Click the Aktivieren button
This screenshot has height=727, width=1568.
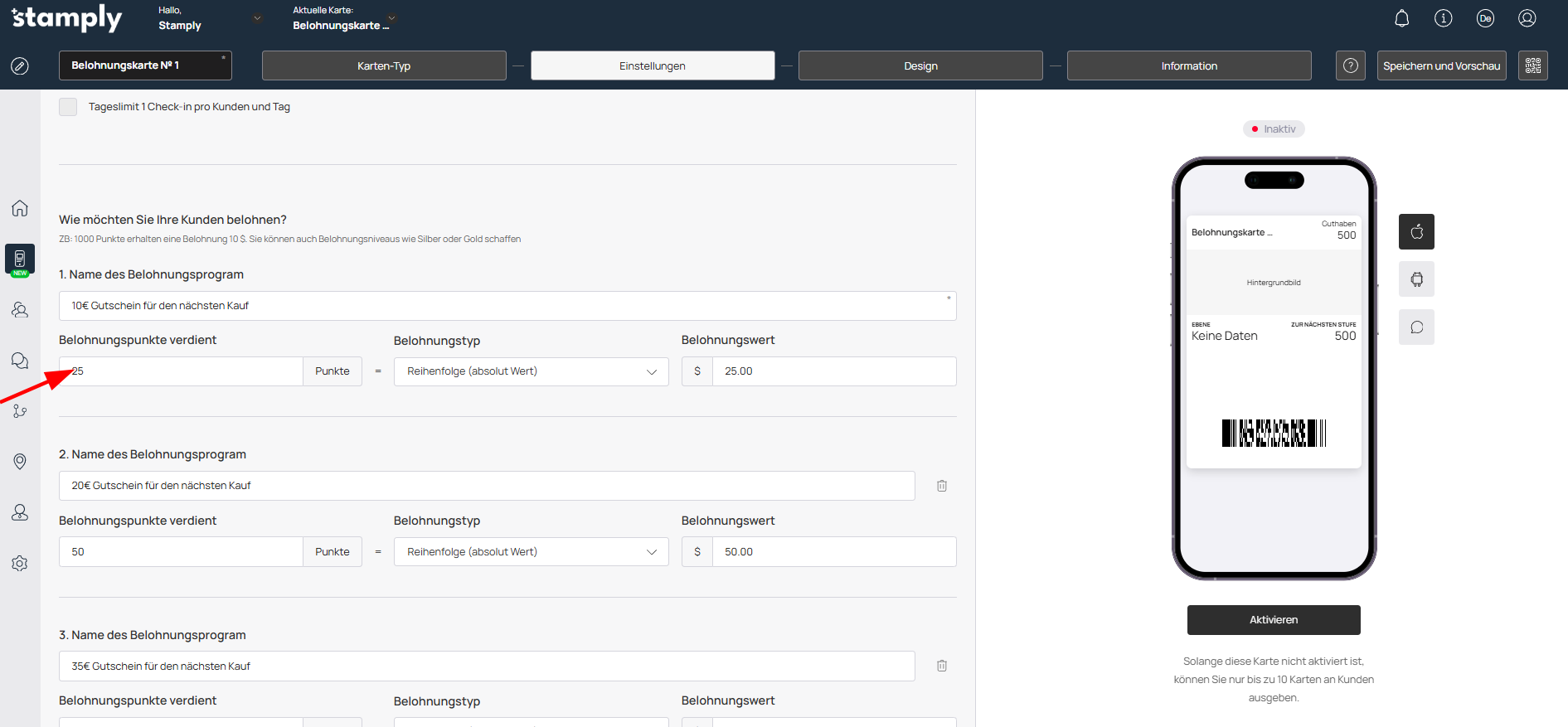(1274, 620)
